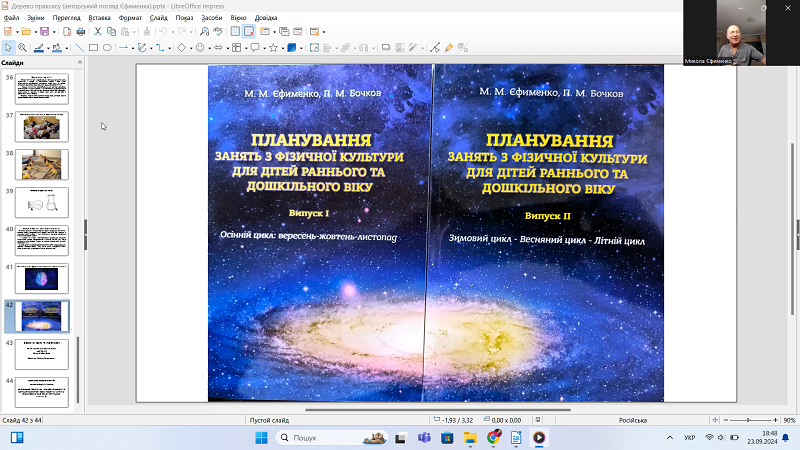This screenshot has height=450, width=800.
Task: Open the fill color dropdown arrow
Action: tap(66, 48)
